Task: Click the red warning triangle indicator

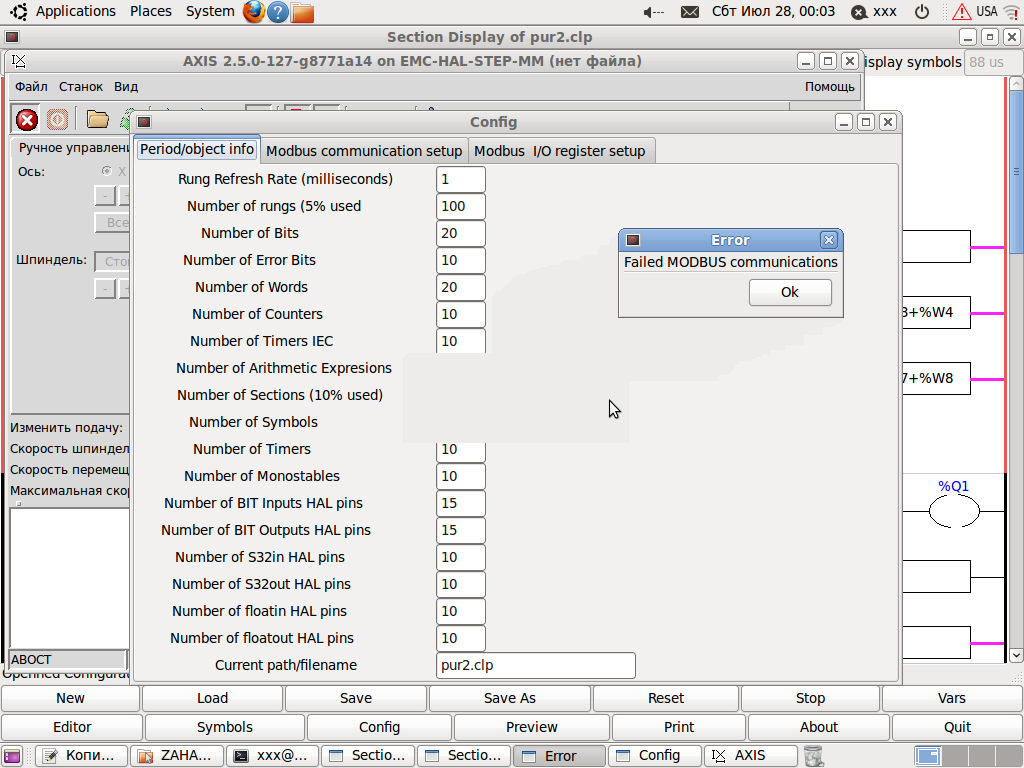Action: (961, 12)
